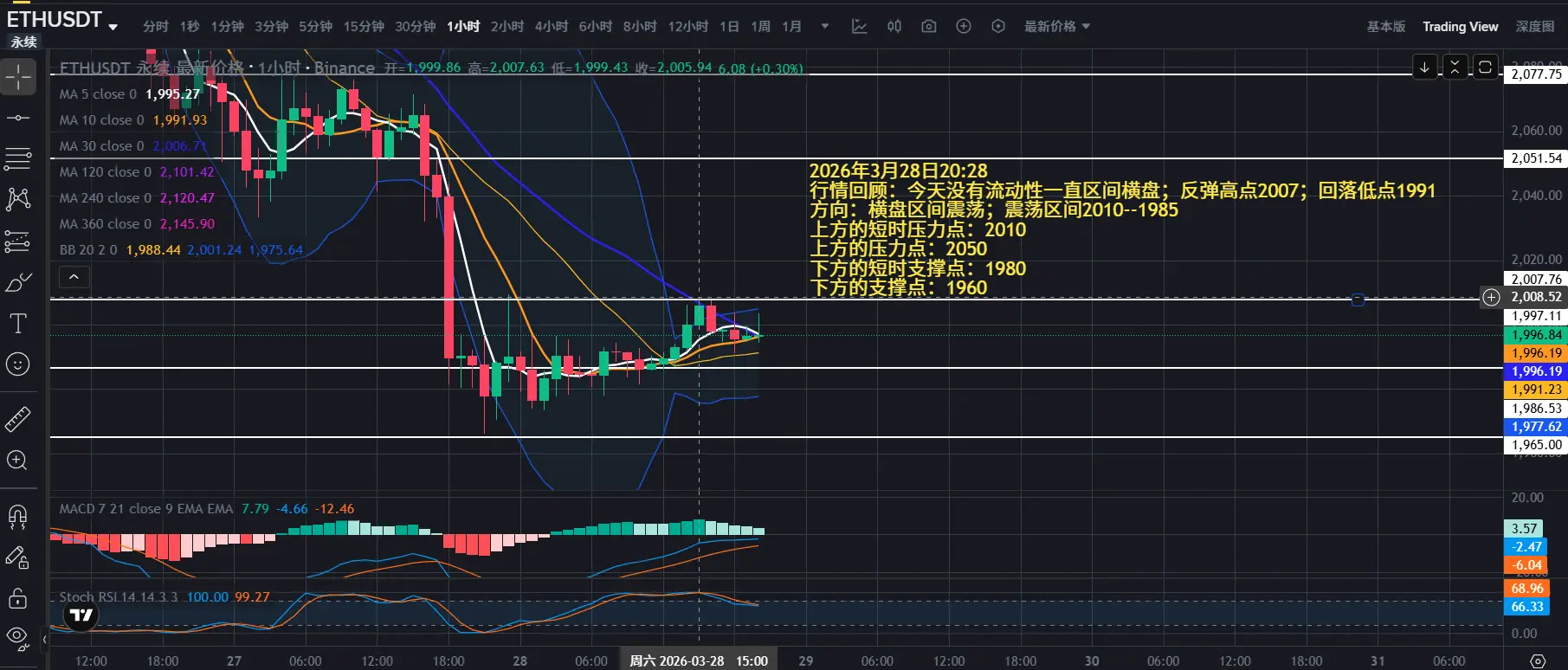Expand more time intervals dropdown arrow
Image resolution: width=1568 pixels, height=670 pixels.
825,27
